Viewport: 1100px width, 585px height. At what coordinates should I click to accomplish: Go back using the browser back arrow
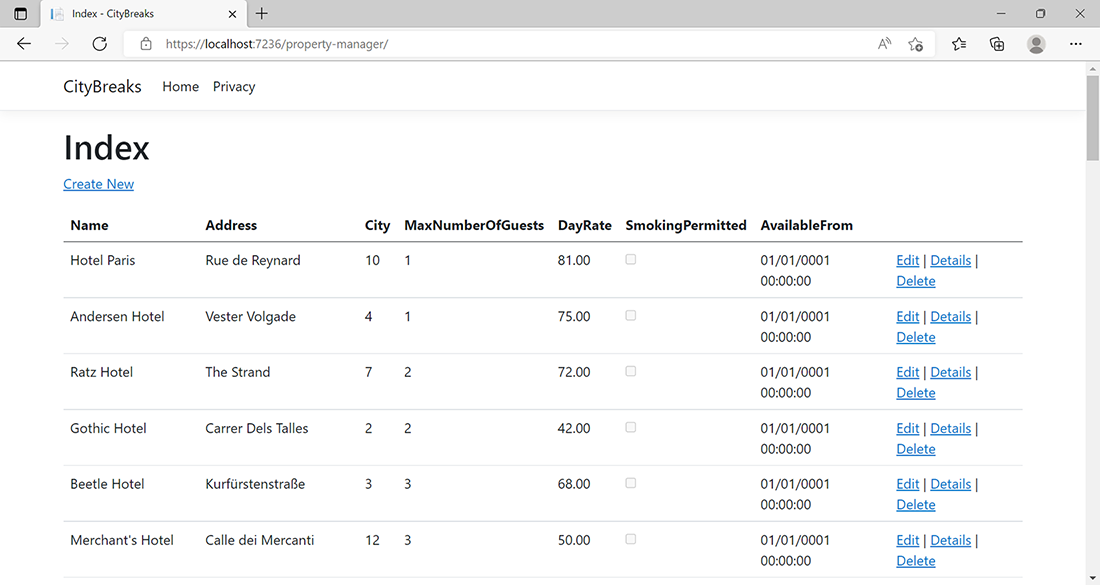coord(24,43)
